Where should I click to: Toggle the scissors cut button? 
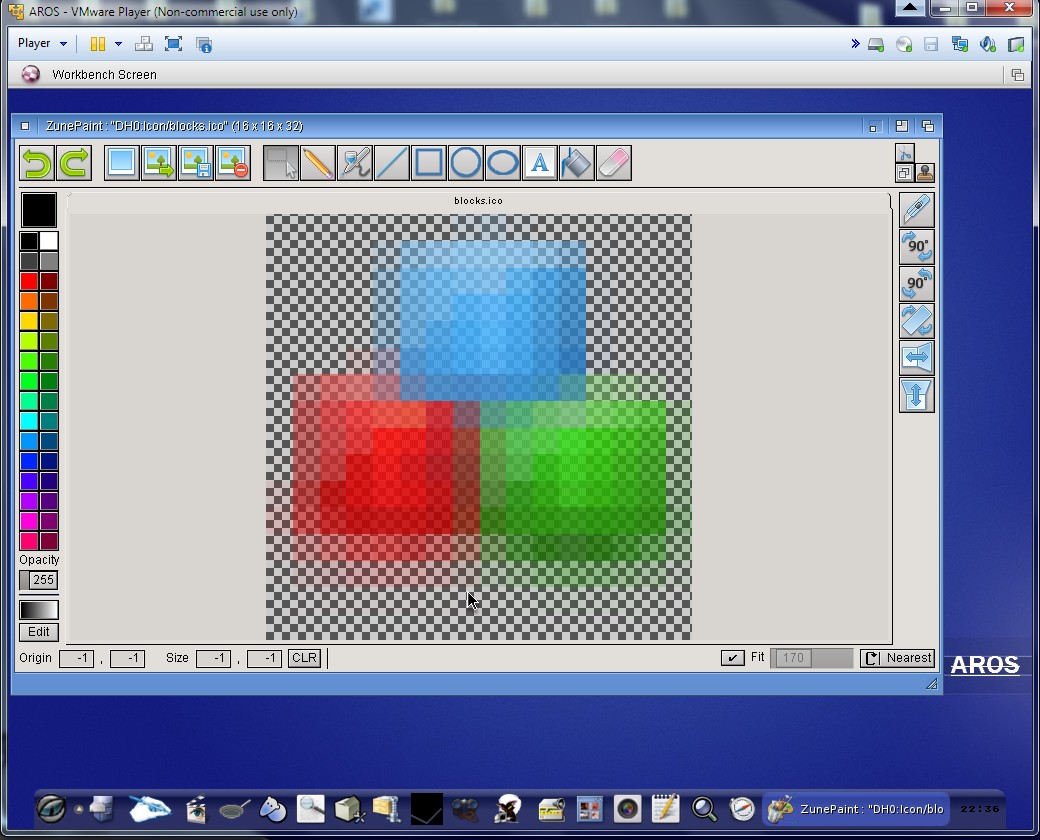click(x=904, y=153)
